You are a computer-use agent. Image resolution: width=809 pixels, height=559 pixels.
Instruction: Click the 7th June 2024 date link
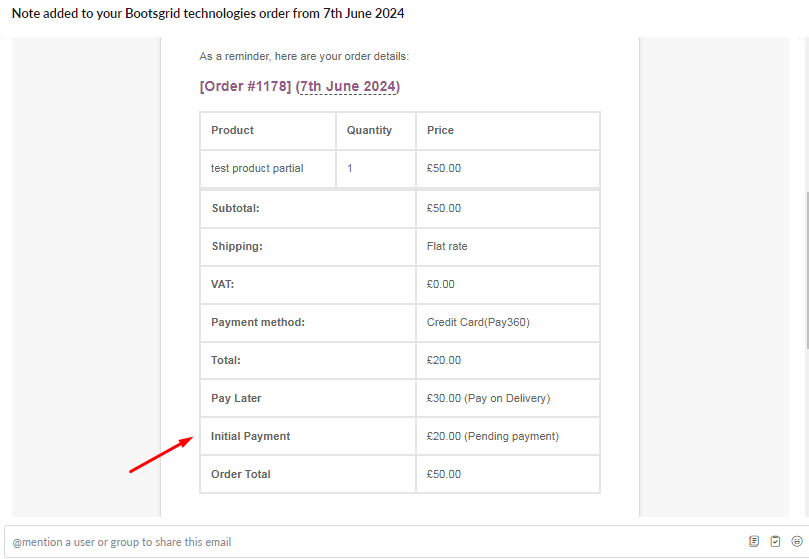tap(348, 86)
